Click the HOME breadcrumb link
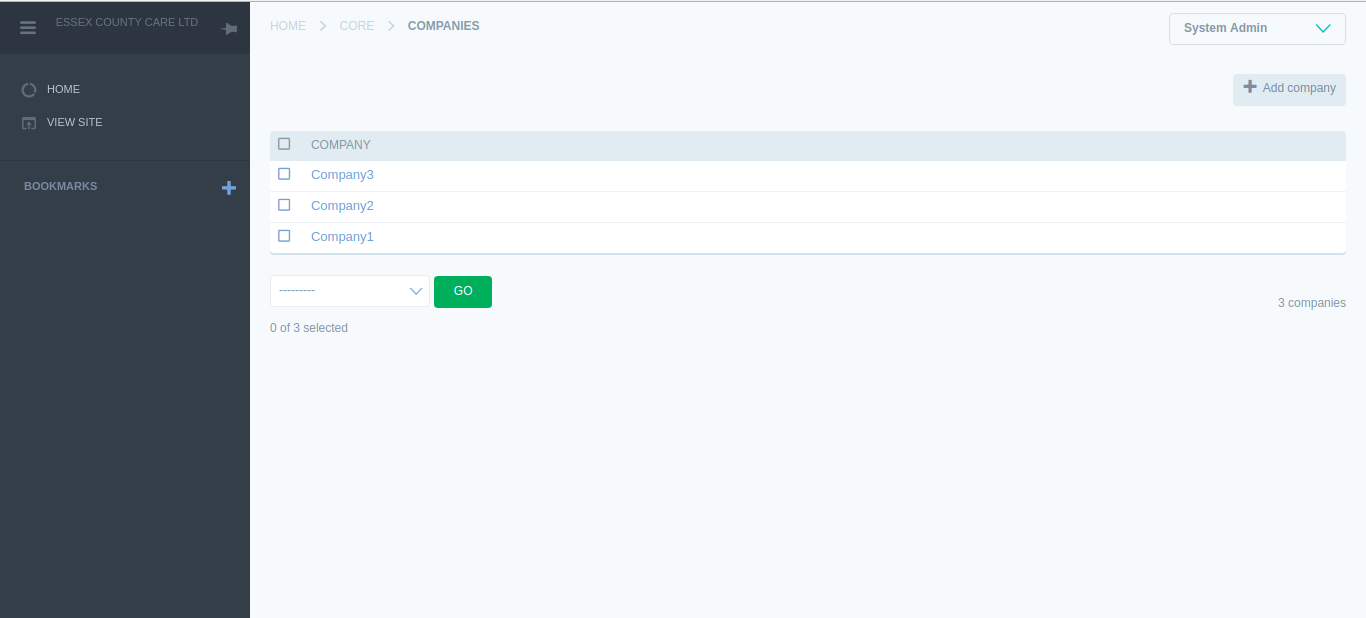This screenshot has width=1366, height=618. pos(288,26)
